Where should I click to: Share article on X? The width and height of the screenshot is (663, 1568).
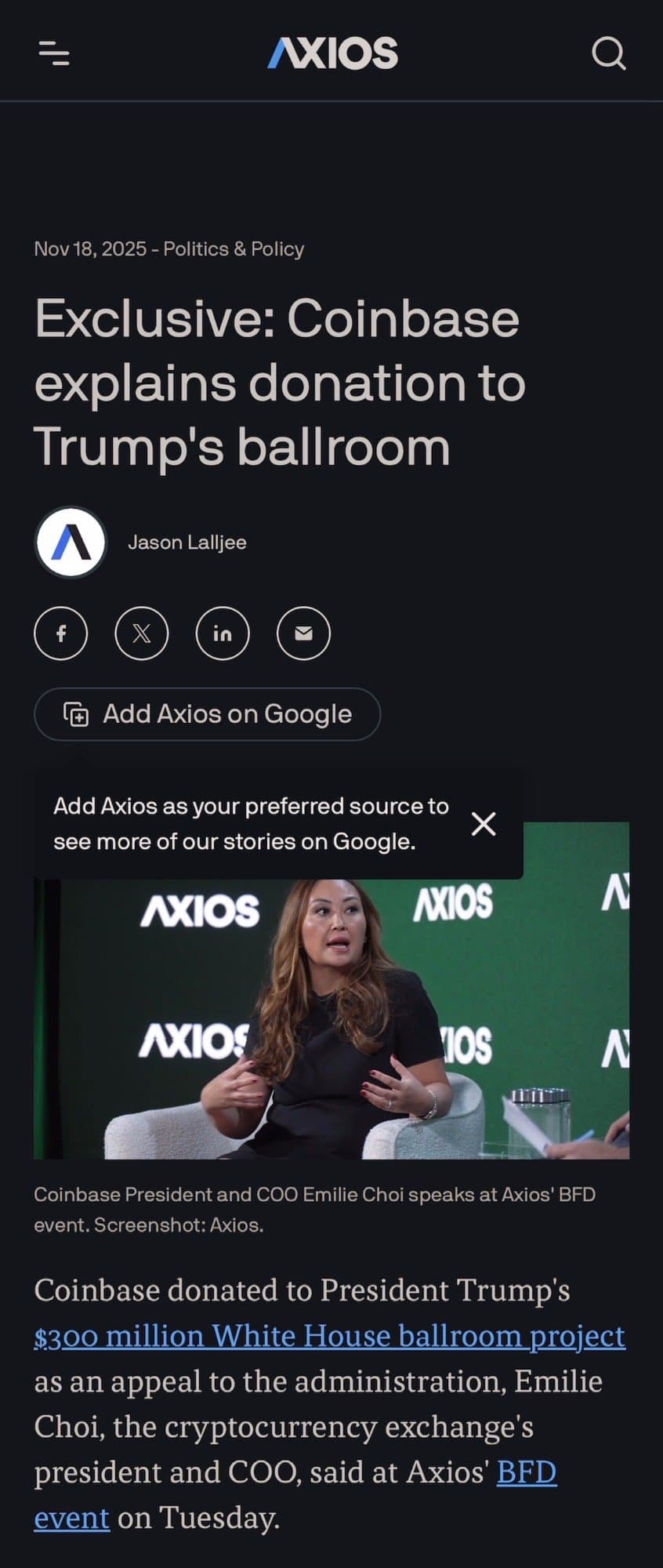pyautogui.click(x=142, y=633)
